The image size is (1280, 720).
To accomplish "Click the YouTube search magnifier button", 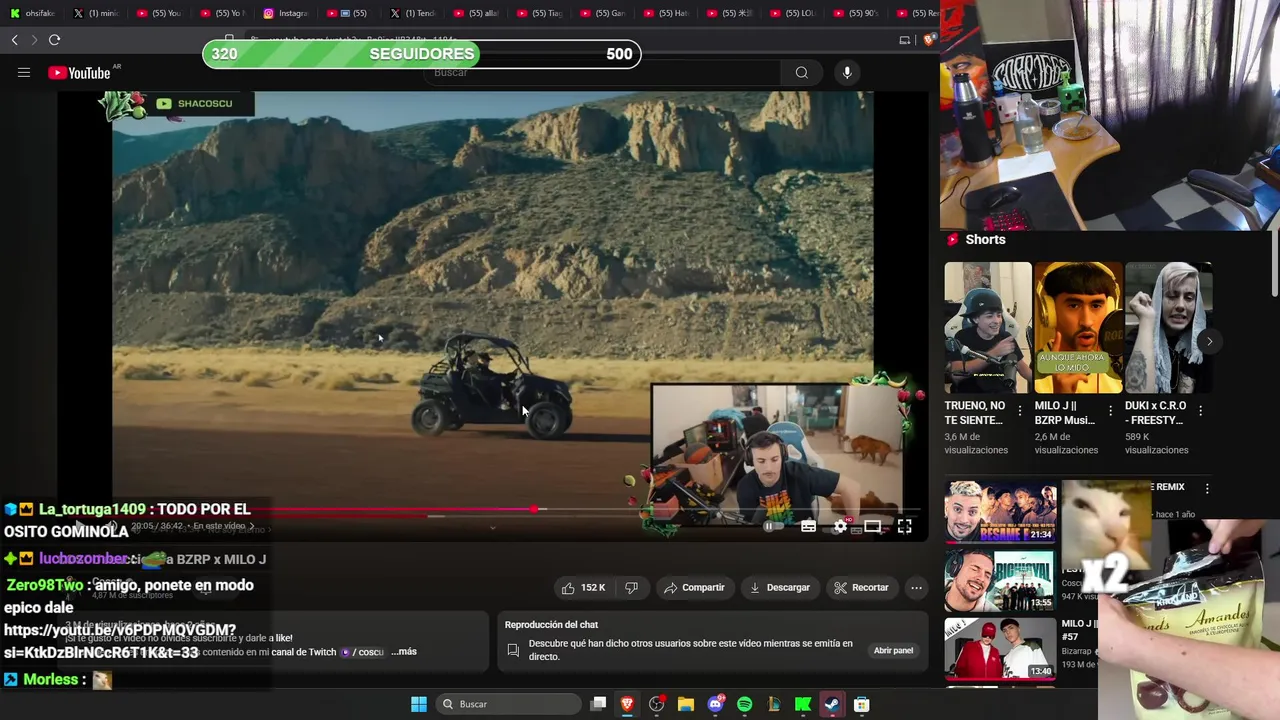I will (x=802, y=72).
